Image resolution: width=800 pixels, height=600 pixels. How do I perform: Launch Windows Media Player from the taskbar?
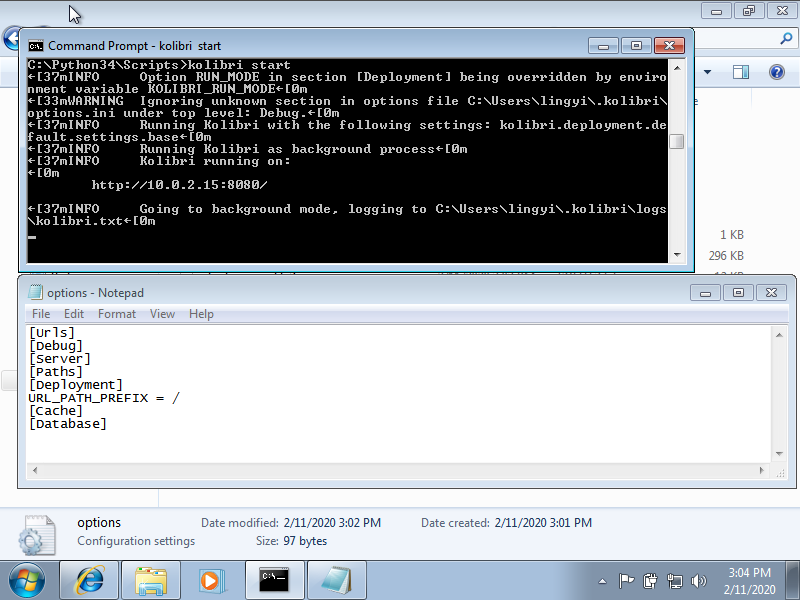(211, 579)
